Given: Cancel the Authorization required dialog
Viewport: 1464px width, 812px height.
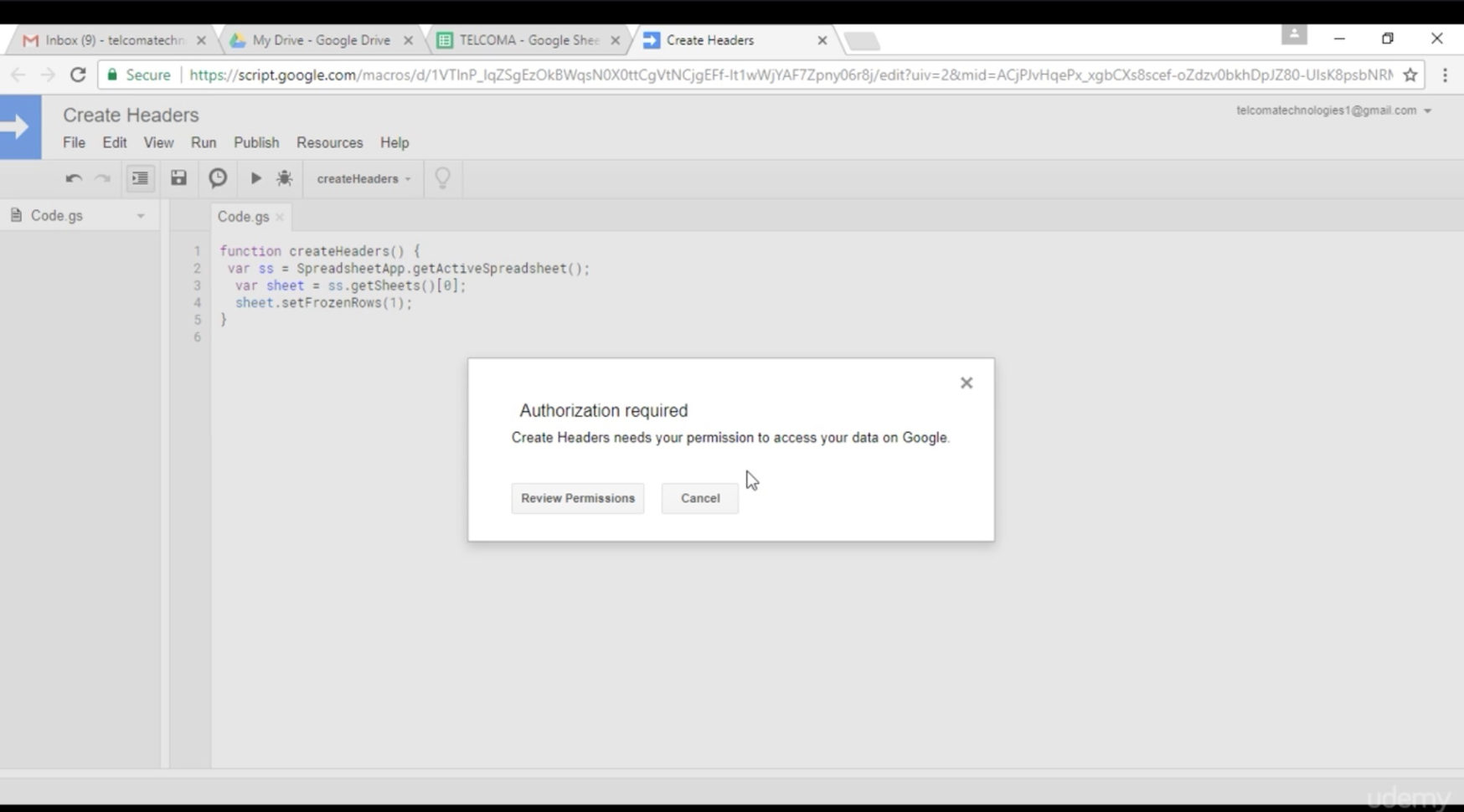Looking at the screenshot, I should pyautogui.click(x=699, y=498).
